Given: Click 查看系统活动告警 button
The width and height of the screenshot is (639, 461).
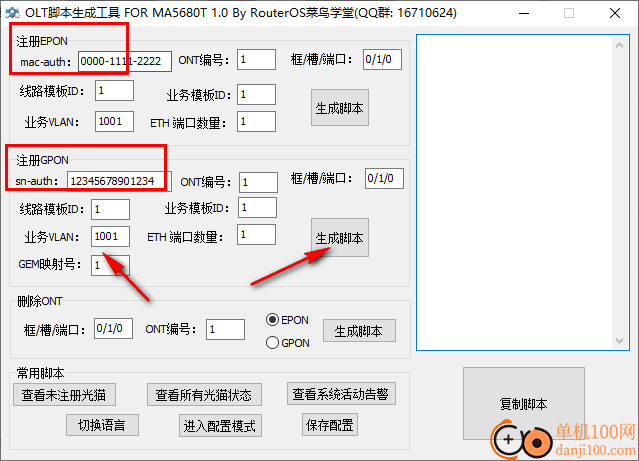Looking at the screenshot, I should (x=341, y=394).
